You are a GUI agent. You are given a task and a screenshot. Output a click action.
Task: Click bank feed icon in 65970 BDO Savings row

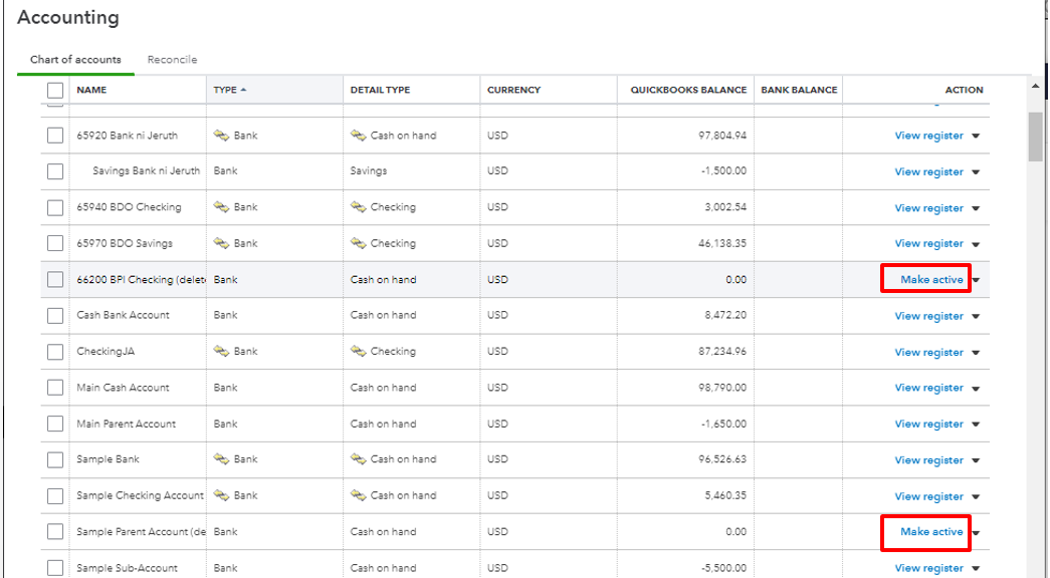pos(221,243)
